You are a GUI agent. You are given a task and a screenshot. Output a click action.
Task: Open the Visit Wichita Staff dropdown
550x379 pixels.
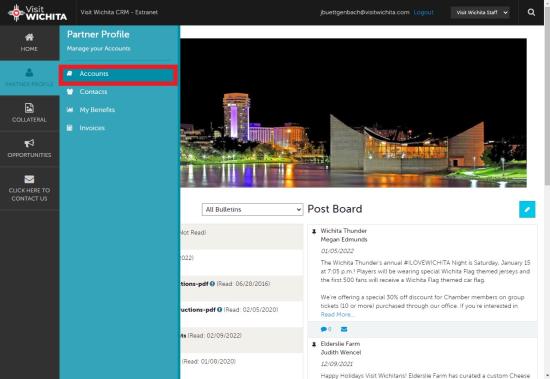pyautogui.click(x=480, y=12)
